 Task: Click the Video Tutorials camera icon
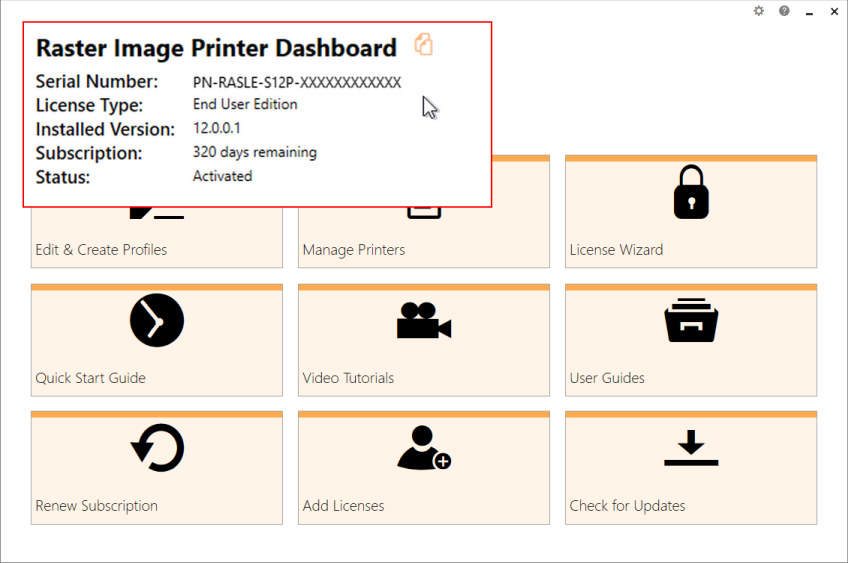coord(424,320)
